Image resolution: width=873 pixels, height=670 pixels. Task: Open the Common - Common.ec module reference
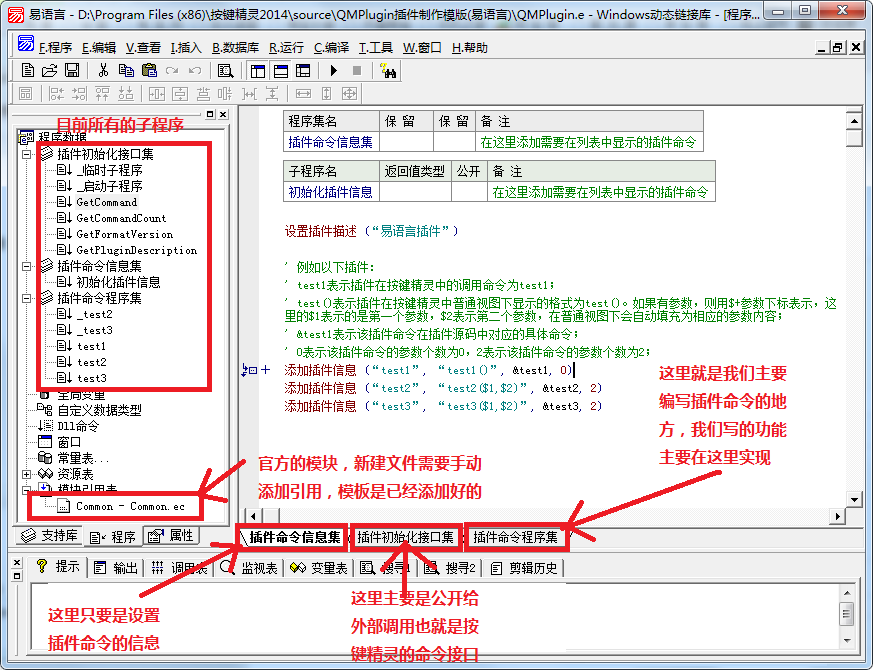pos(129,506)
